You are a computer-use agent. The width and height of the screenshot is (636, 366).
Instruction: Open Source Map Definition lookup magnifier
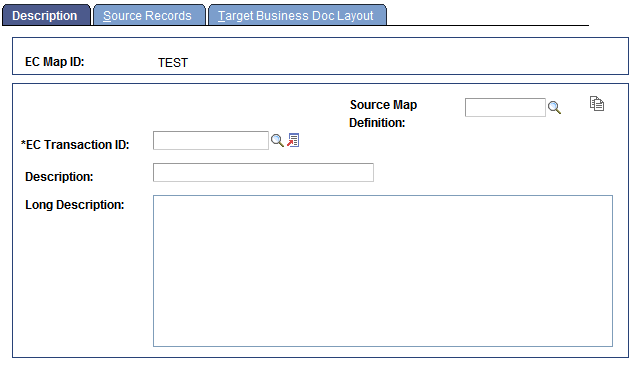pyautogui.click(x=554, y=108)
